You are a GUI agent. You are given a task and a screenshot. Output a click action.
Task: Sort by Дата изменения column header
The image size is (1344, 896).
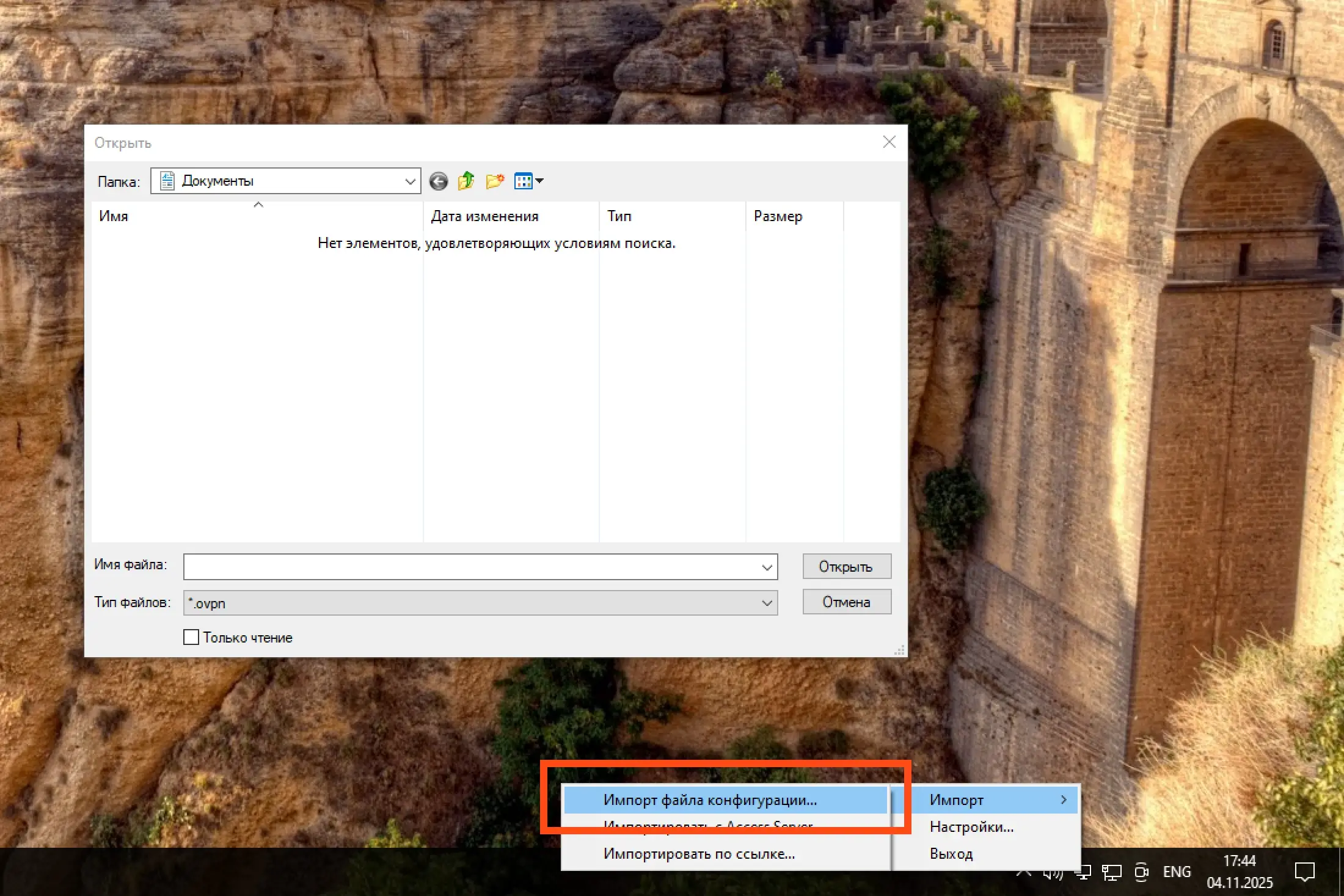coord(484,216)
